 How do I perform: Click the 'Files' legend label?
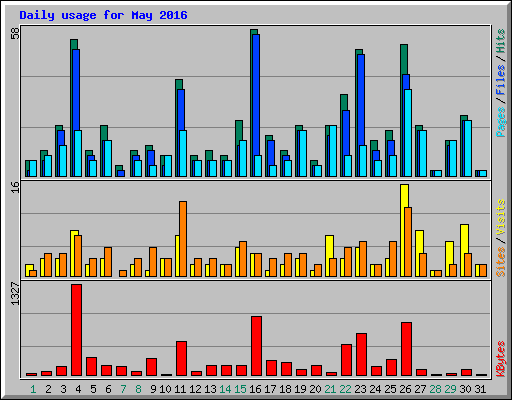(x=501, y=80)
